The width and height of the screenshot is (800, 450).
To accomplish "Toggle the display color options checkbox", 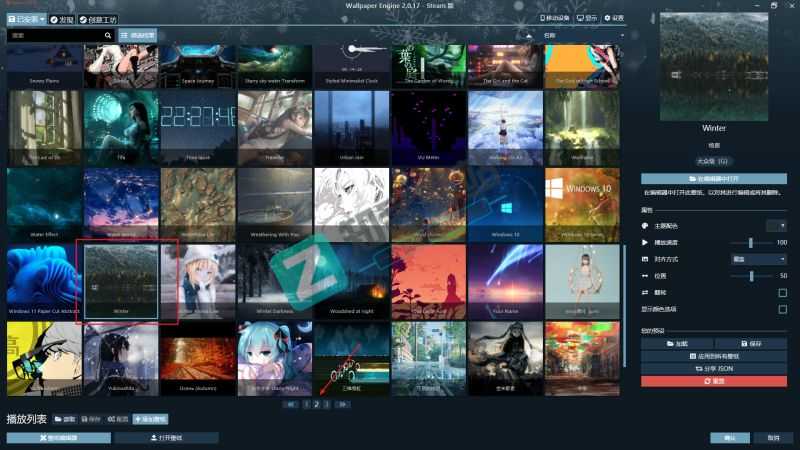I will coord(782,309).
